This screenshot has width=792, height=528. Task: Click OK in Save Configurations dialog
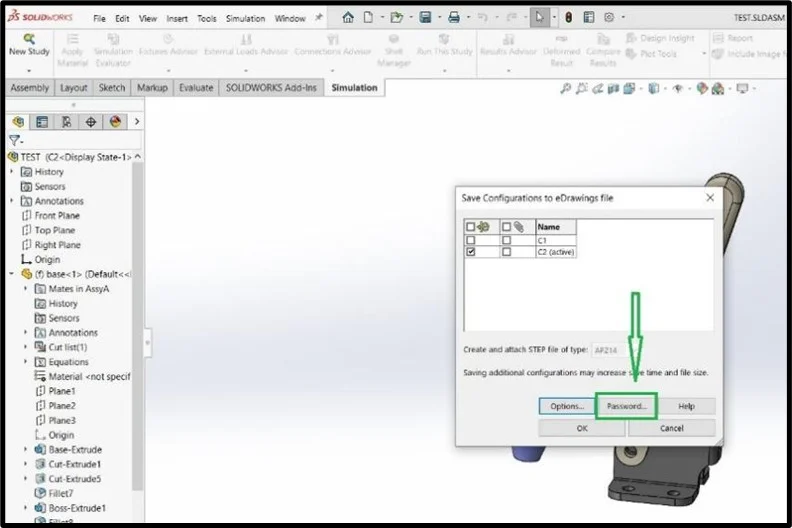[582, 428]
